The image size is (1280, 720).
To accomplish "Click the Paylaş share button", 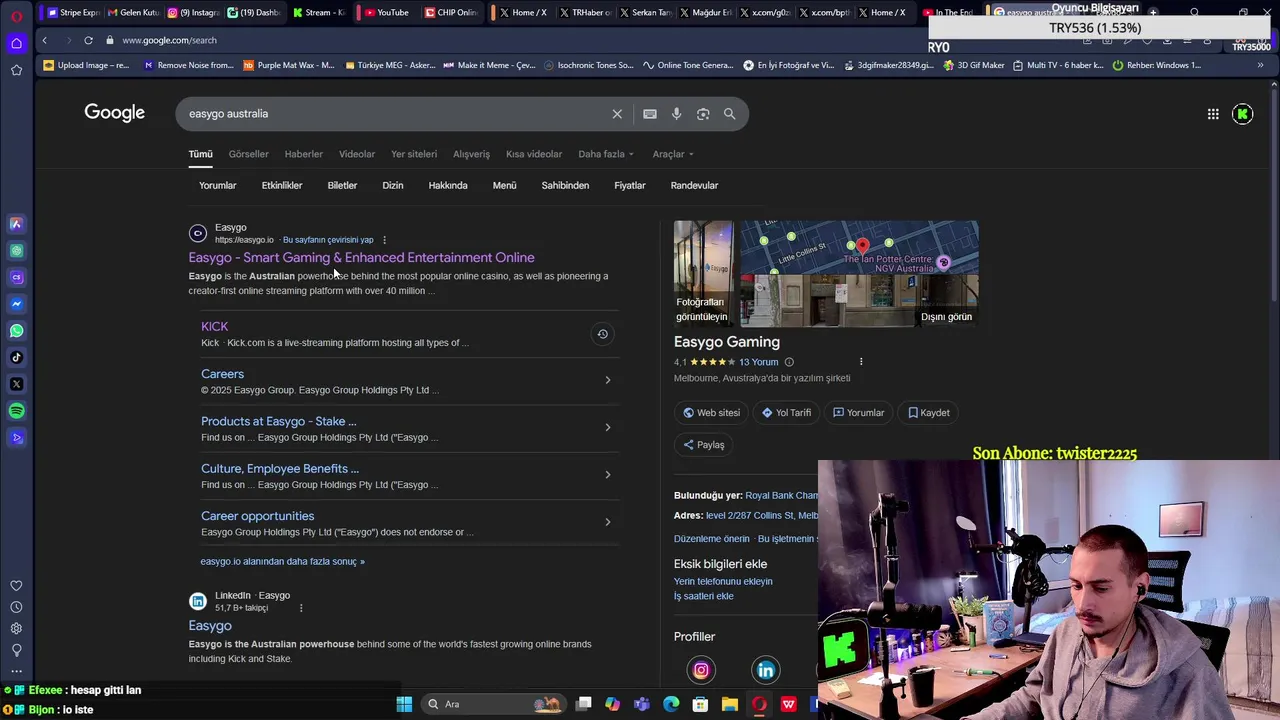I will 704,445.
